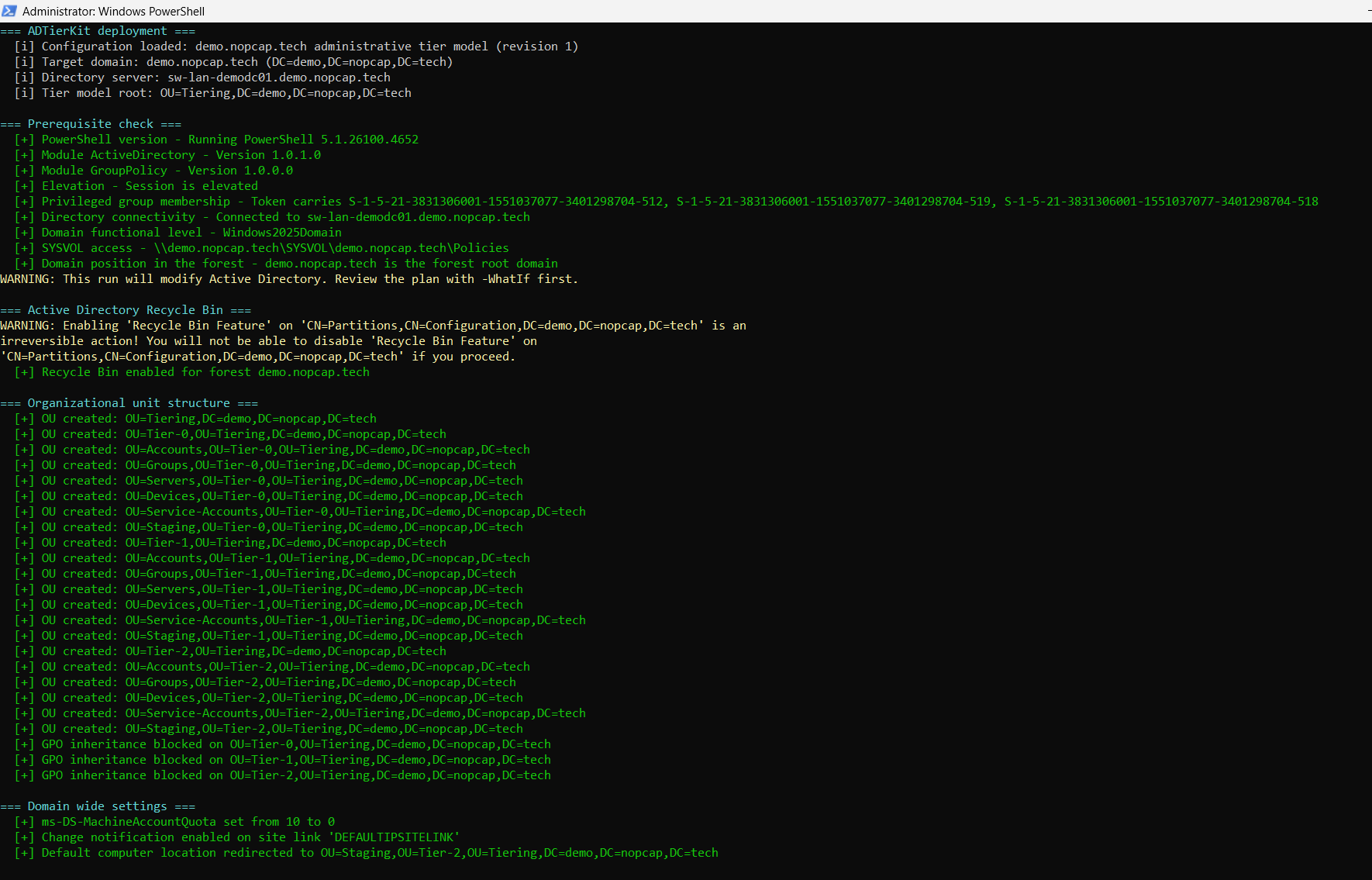Image resolution: width=1372 pixels, height=880 pixels.
Task: Click the '=== ADTierKit deployment ===' heading
Action: tap(98, 31)
